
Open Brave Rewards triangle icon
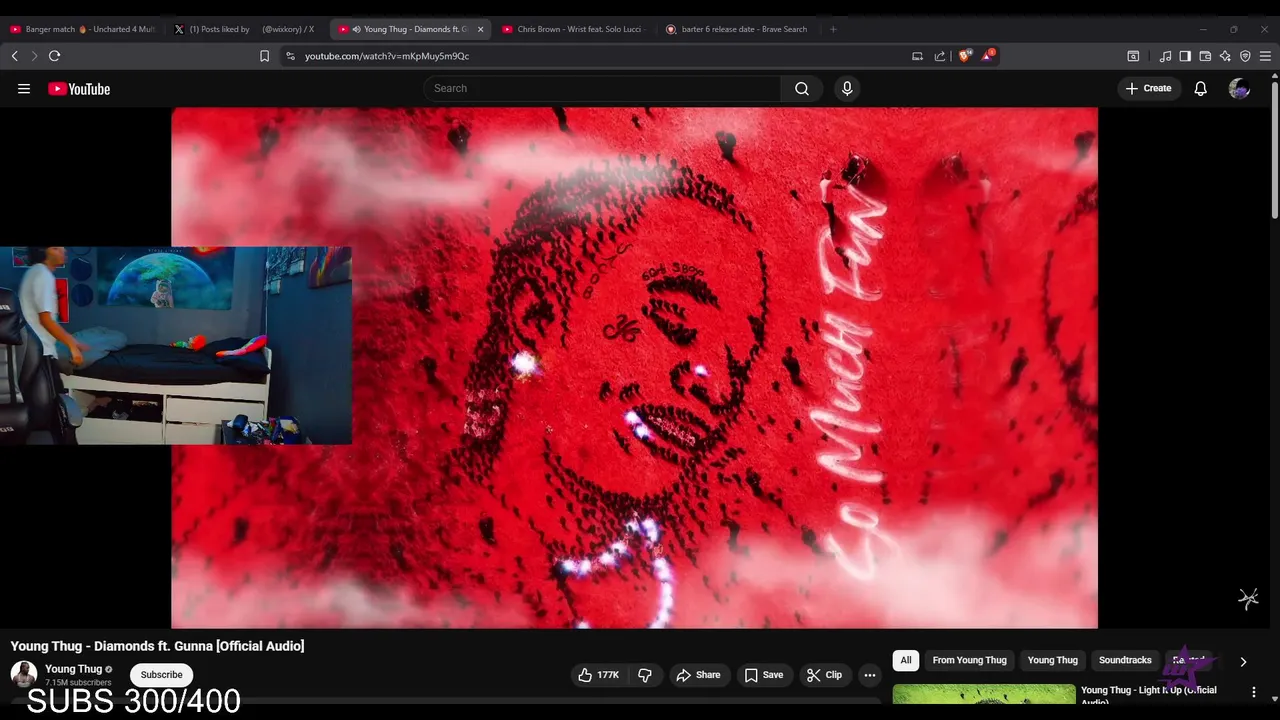click(988, 56)
